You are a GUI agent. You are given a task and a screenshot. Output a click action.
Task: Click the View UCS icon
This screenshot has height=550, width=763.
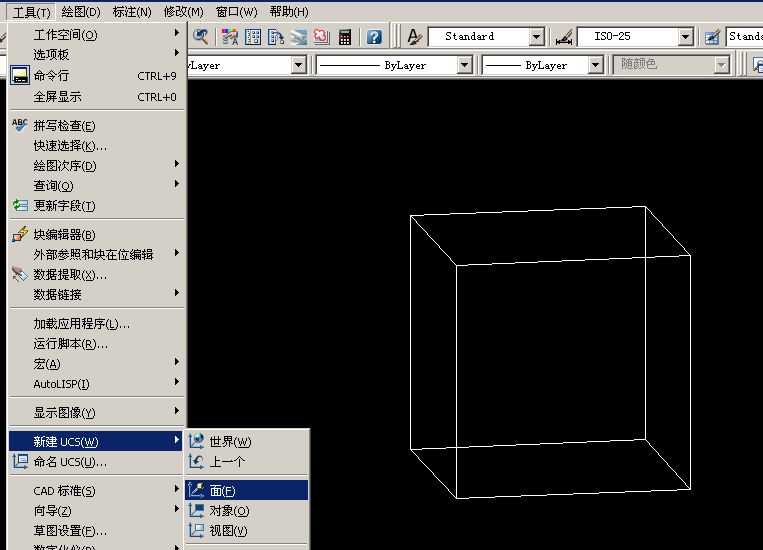point(196,530)
